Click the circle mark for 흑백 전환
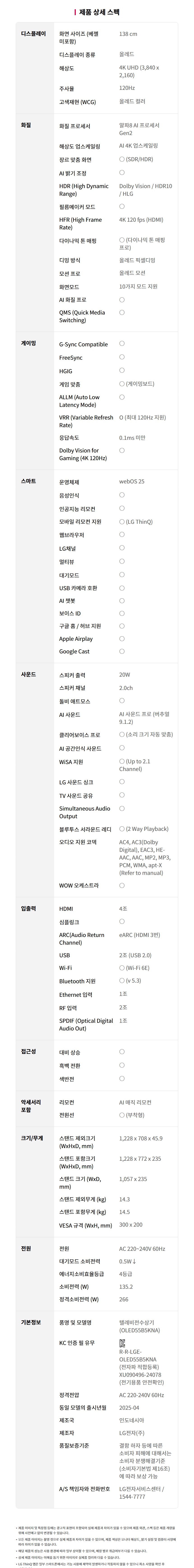 (x=122, y=1065)
